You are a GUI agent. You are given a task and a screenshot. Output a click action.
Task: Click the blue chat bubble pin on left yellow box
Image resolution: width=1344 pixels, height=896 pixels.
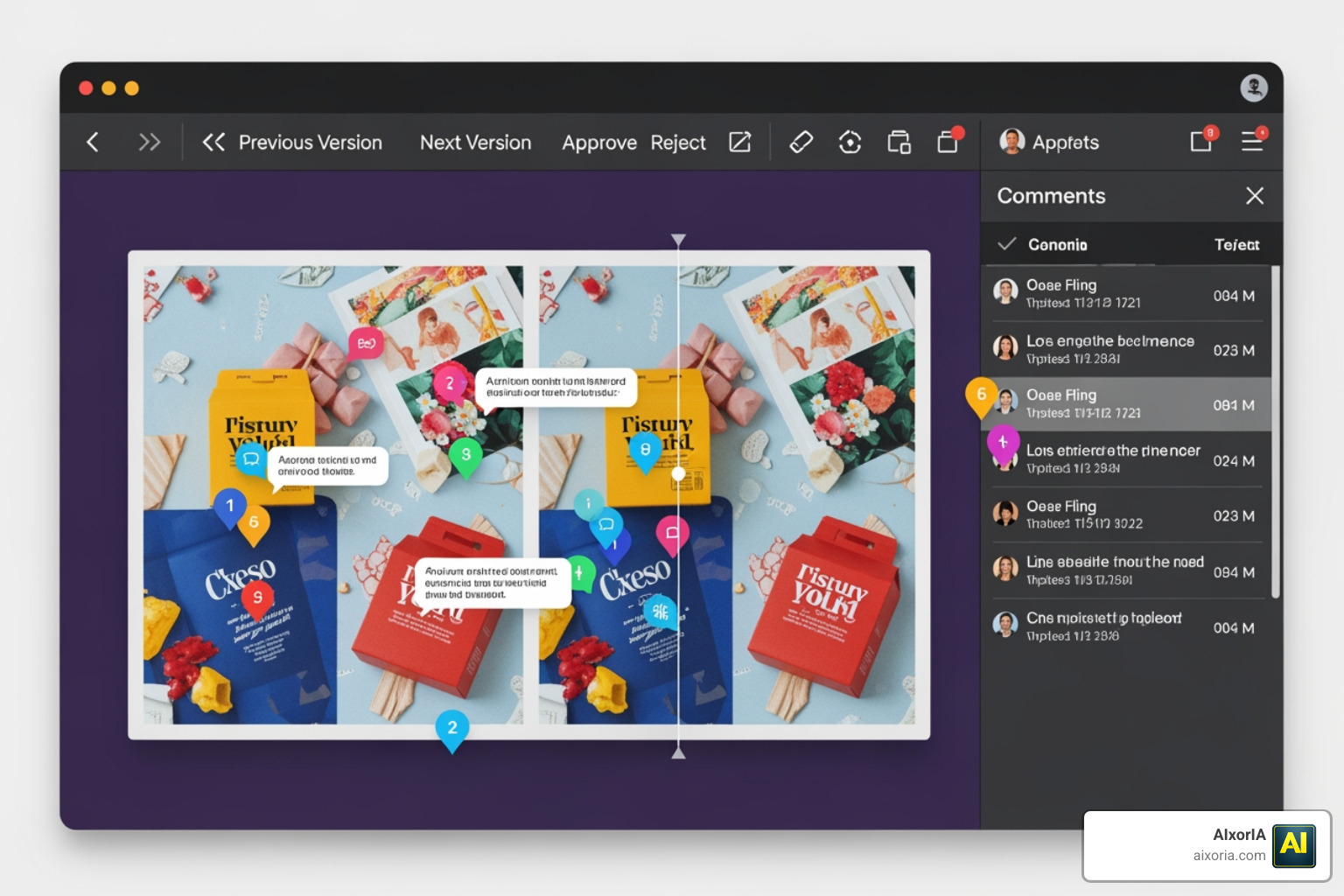(x=251, y=459)
